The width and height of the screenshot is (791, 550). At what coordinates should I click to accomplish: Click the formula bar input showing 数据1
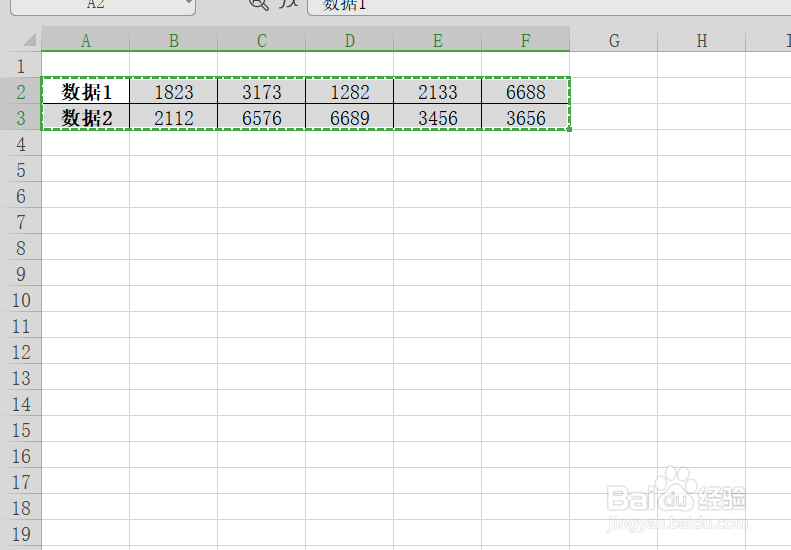coord(549,6)
